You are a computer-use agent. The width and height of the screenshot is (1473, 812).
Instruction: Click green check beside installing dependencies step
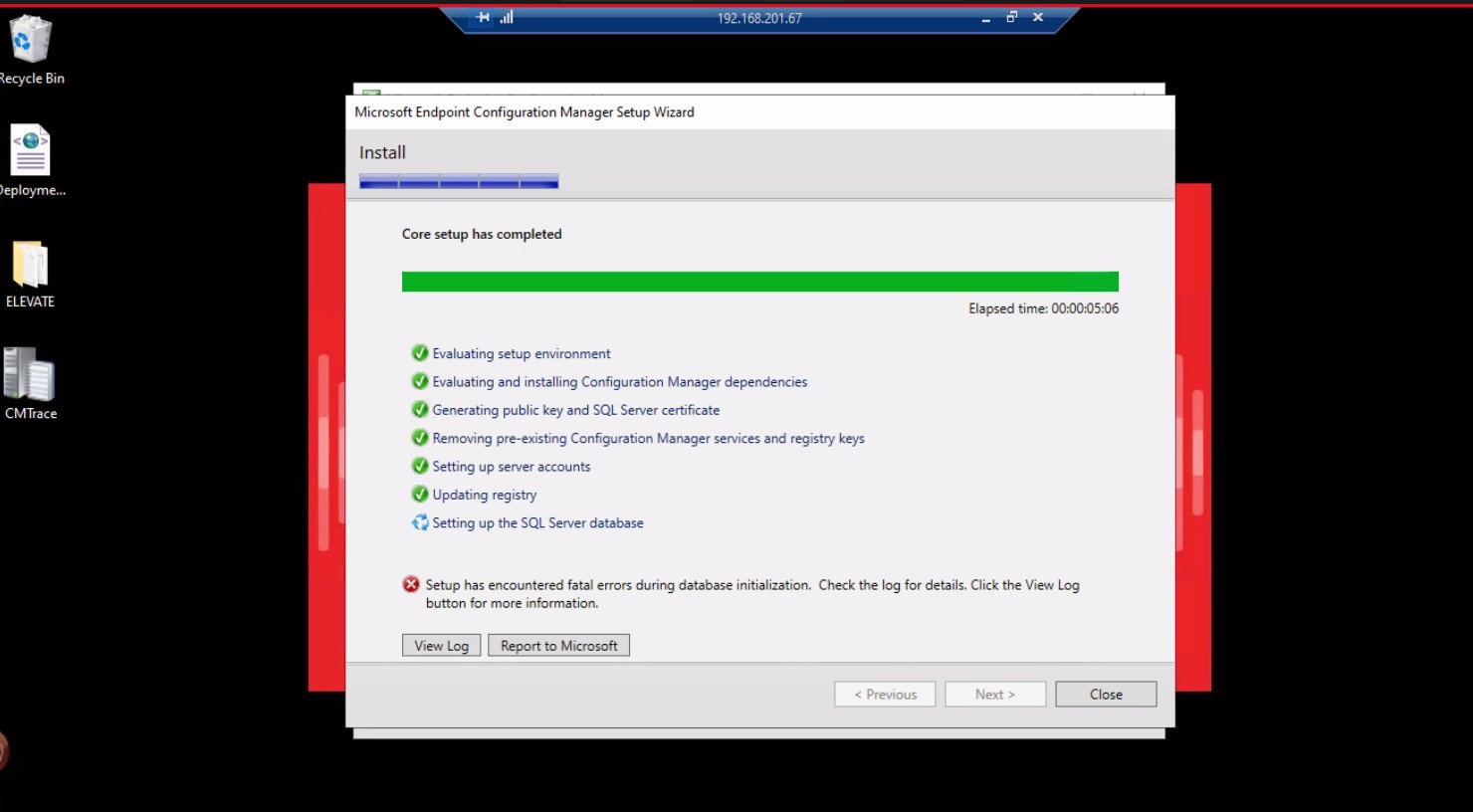[420, 381]
